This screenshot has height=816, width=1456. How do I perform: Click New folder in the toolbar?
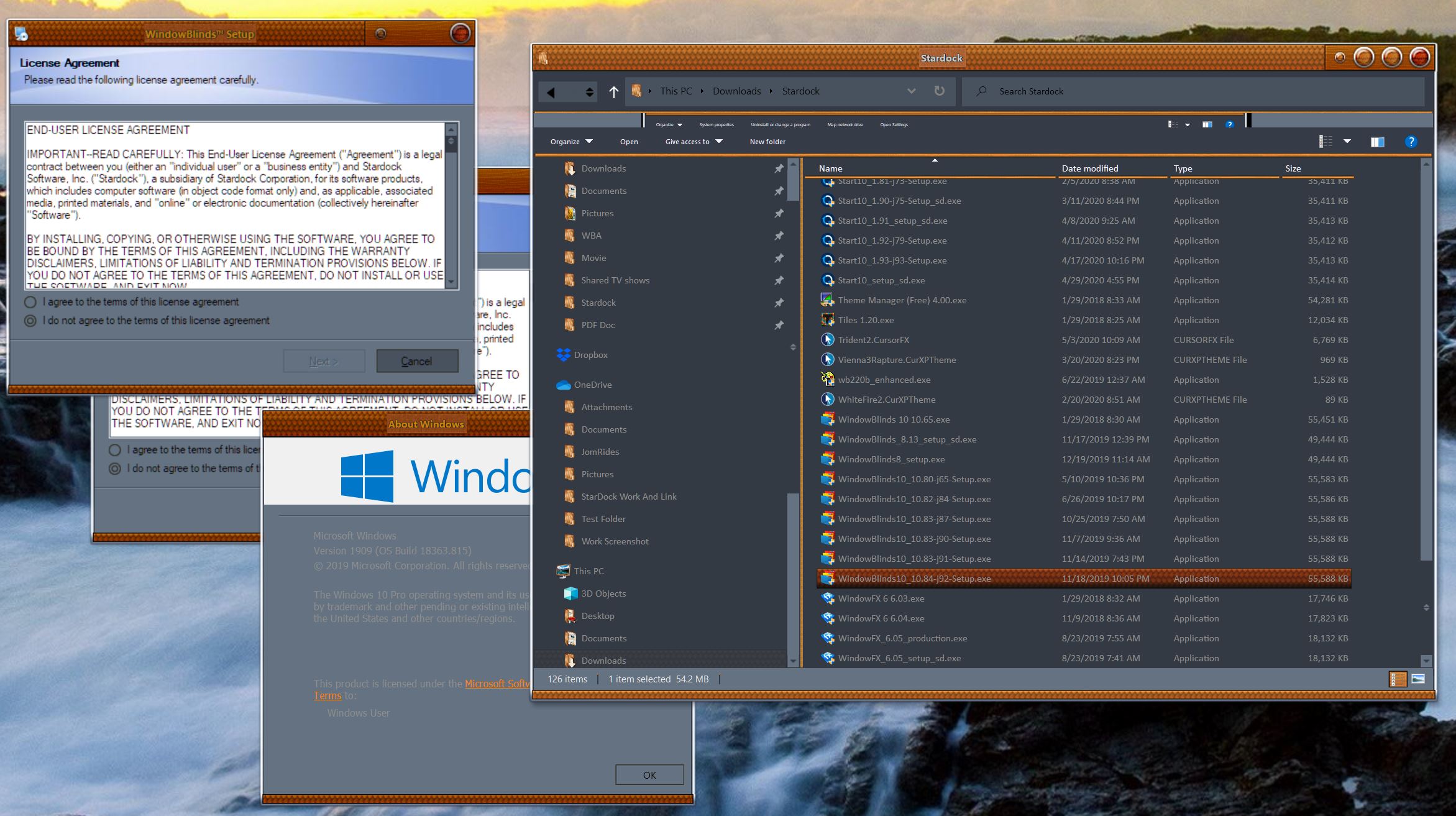[x=767, y=142]
